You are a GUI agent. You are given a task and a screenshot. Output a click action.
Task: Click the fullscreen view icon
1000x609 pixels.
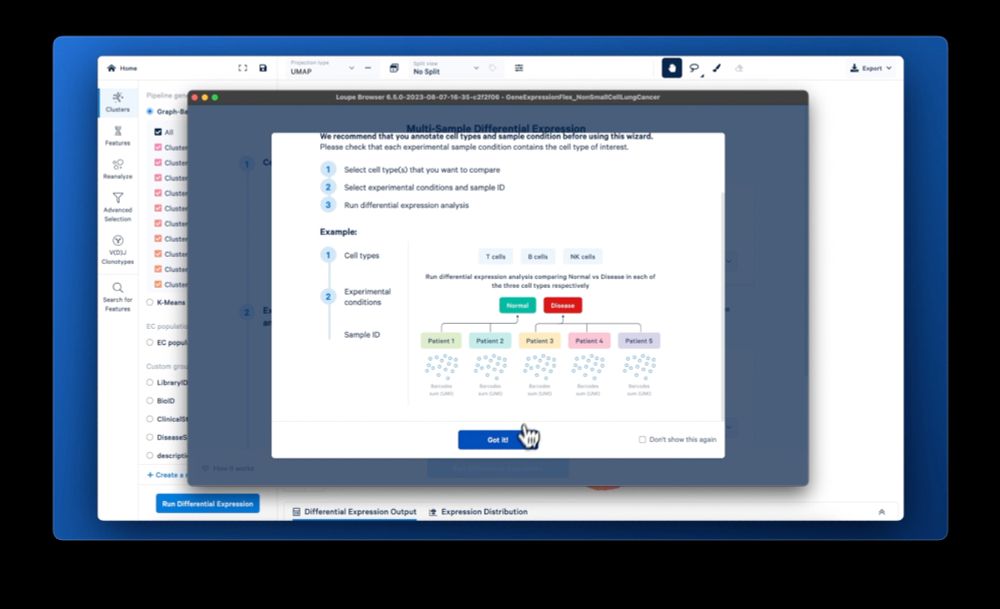(x=242, y=68)
